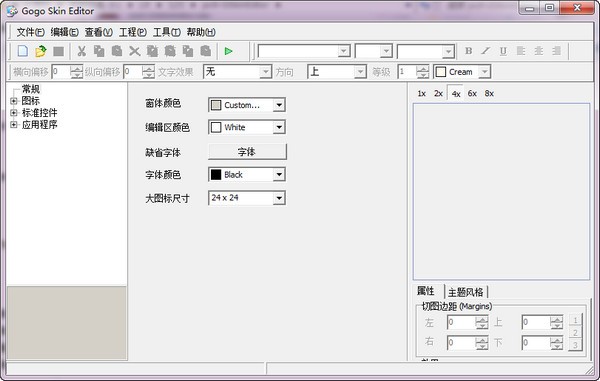The height and width of the screenshot is (381, 600).
Task: Open the 文件(F) menu
Action: click(x=30, y=32)
